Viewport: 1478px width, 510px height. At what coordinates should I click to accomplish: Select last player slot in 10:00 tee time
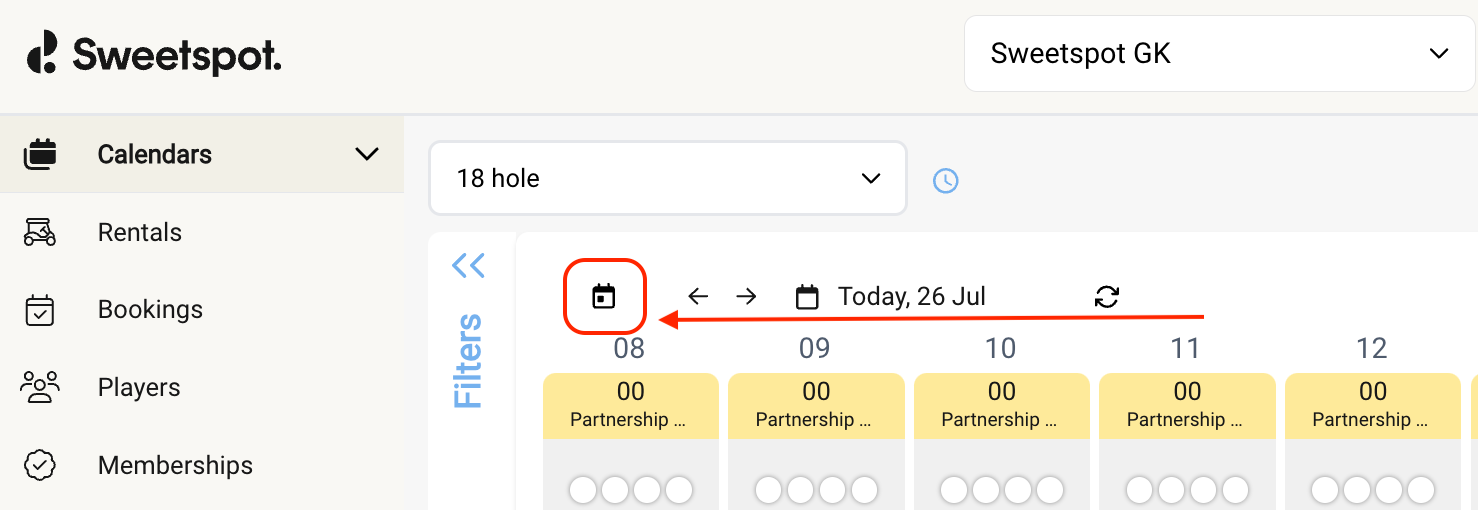[x=1050, y=490]
